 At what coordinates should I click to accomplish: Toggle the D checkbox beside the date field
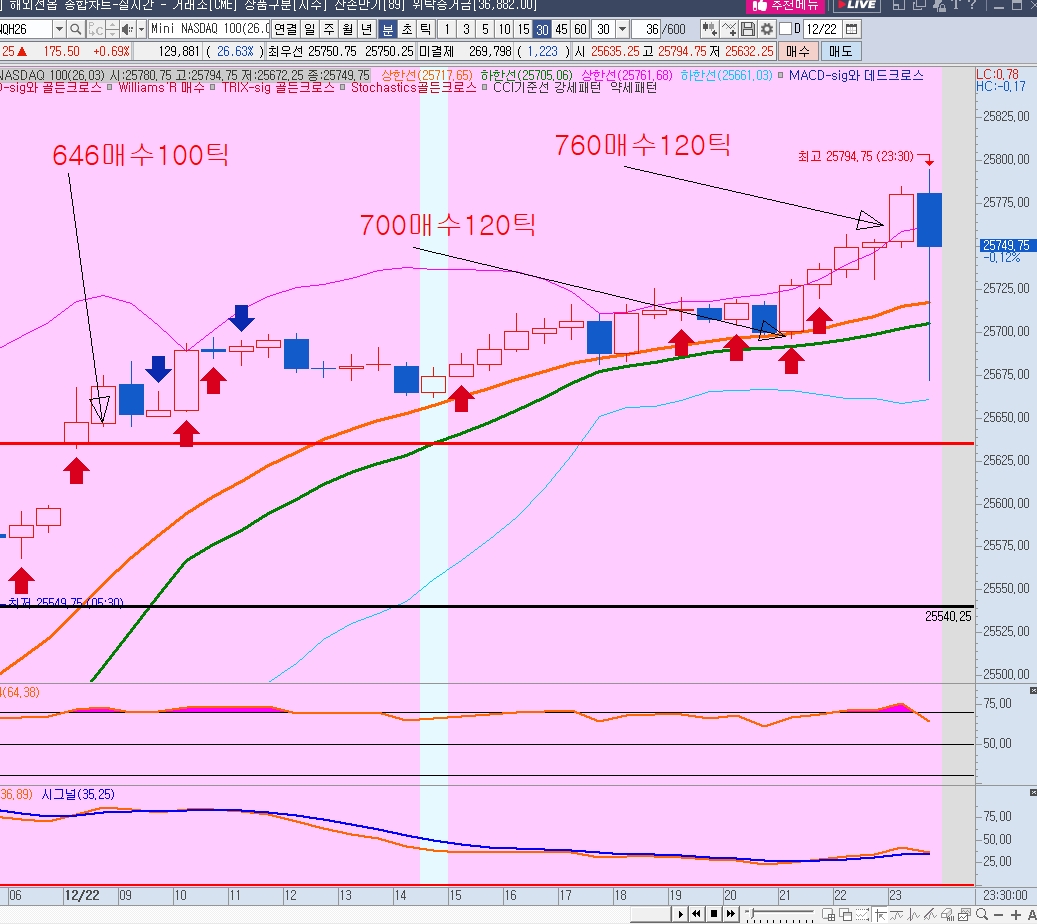click(x=785, y=30)
